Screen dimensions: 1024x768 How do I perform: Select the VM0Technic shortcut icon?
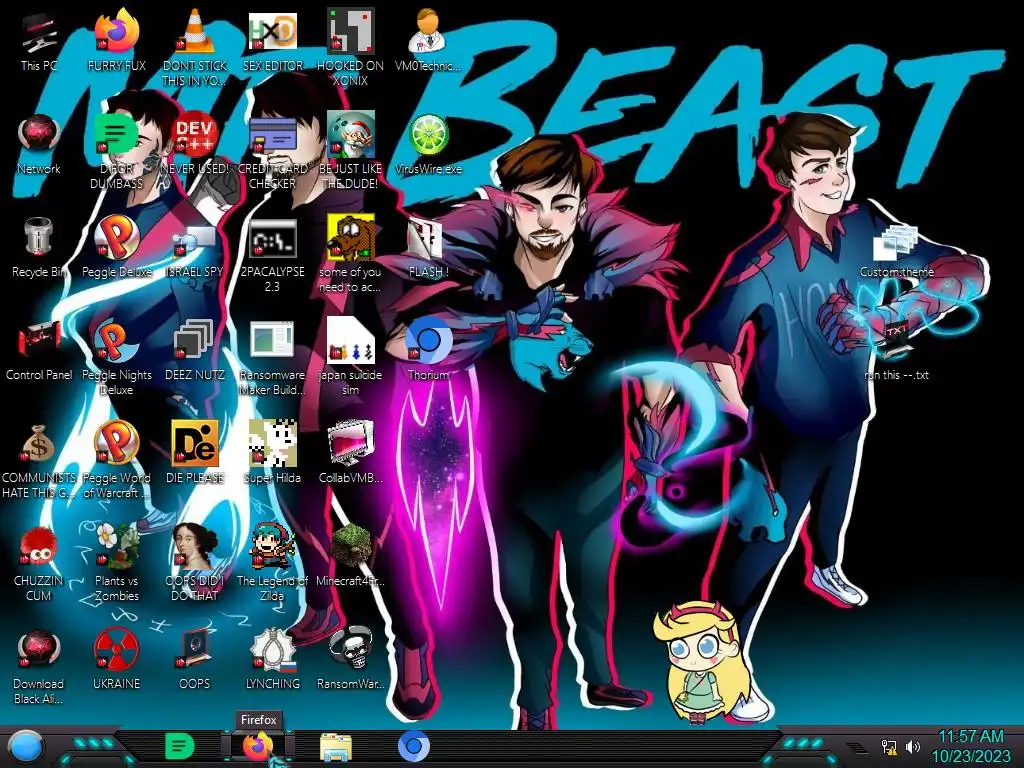tap(428, 31)
